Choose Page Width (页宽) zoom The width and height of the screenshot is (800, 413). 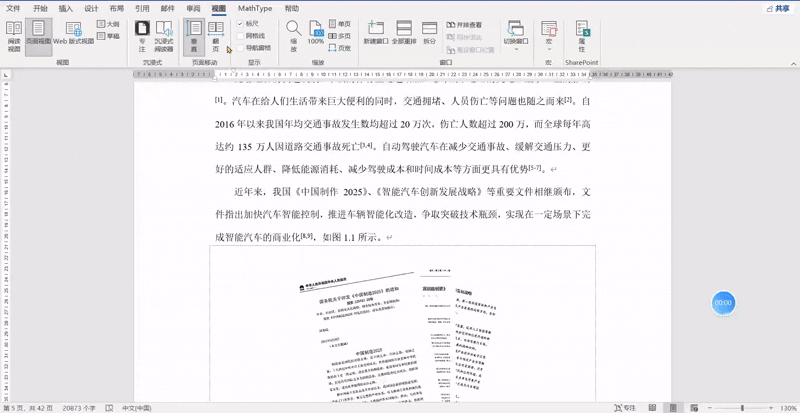pyautogui.click(x=340, y=47)
